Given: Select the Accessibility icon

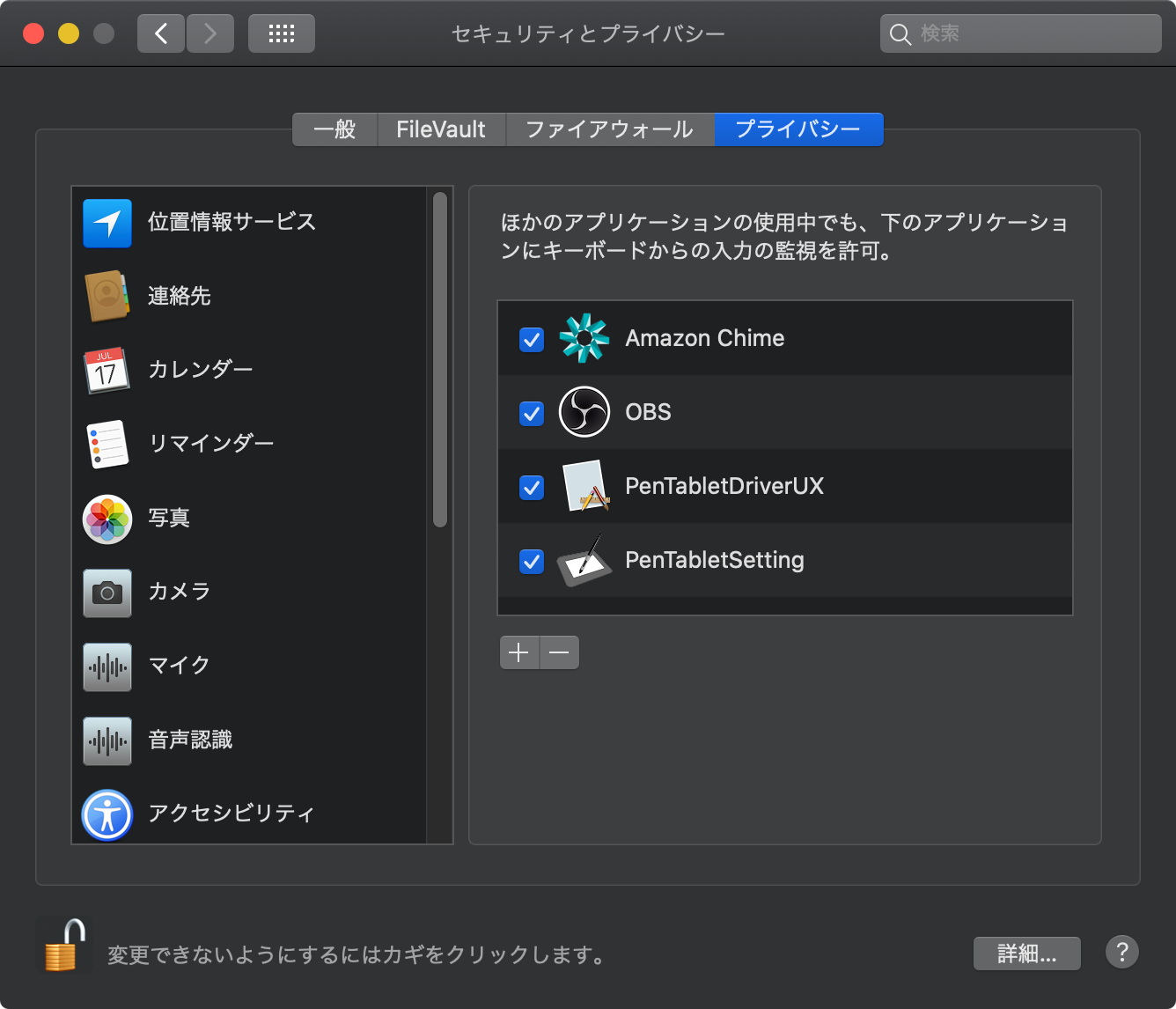Looking at the screenshot, I should 107,814.
